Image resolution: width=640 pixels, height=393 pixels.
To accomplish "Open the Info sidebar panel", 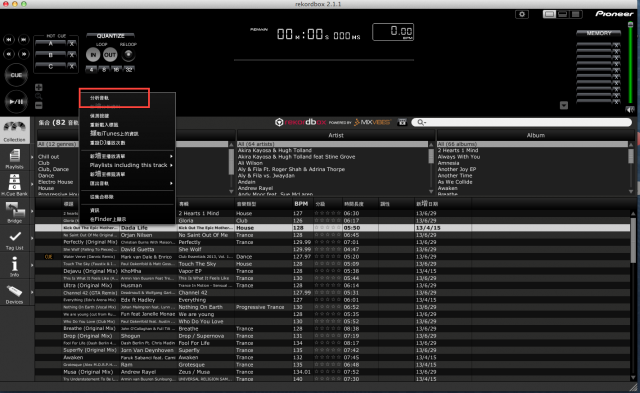I will [15, 266].
